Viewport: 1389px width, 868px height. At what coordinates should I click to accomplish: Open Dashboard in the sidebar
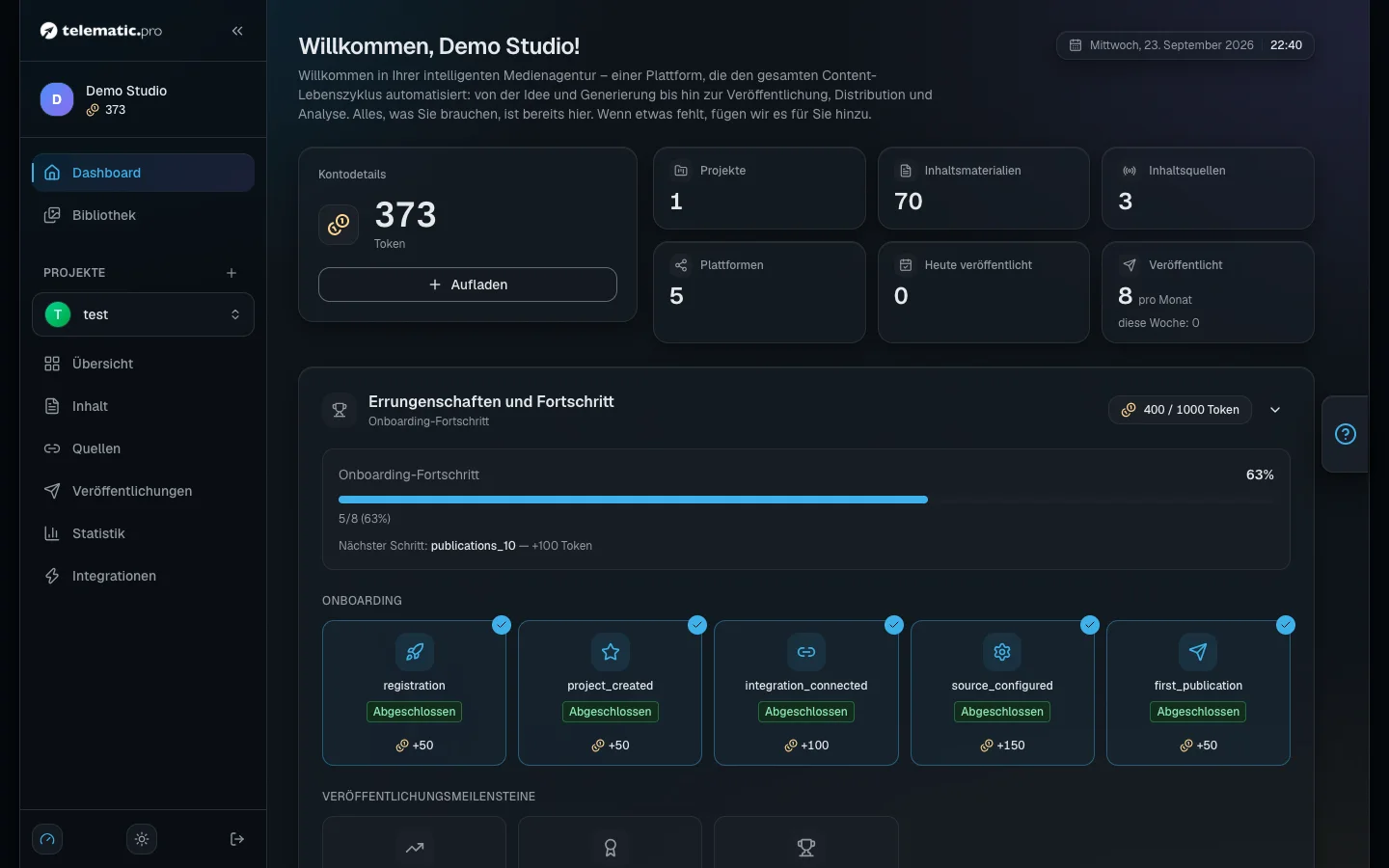point(143,173)
